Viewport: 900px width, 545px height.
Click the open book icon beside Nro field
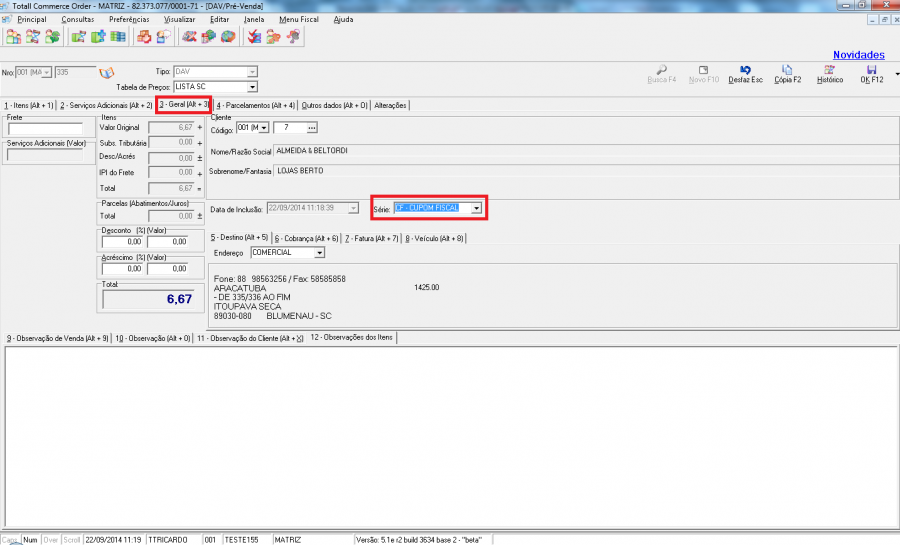pos(107,73)
